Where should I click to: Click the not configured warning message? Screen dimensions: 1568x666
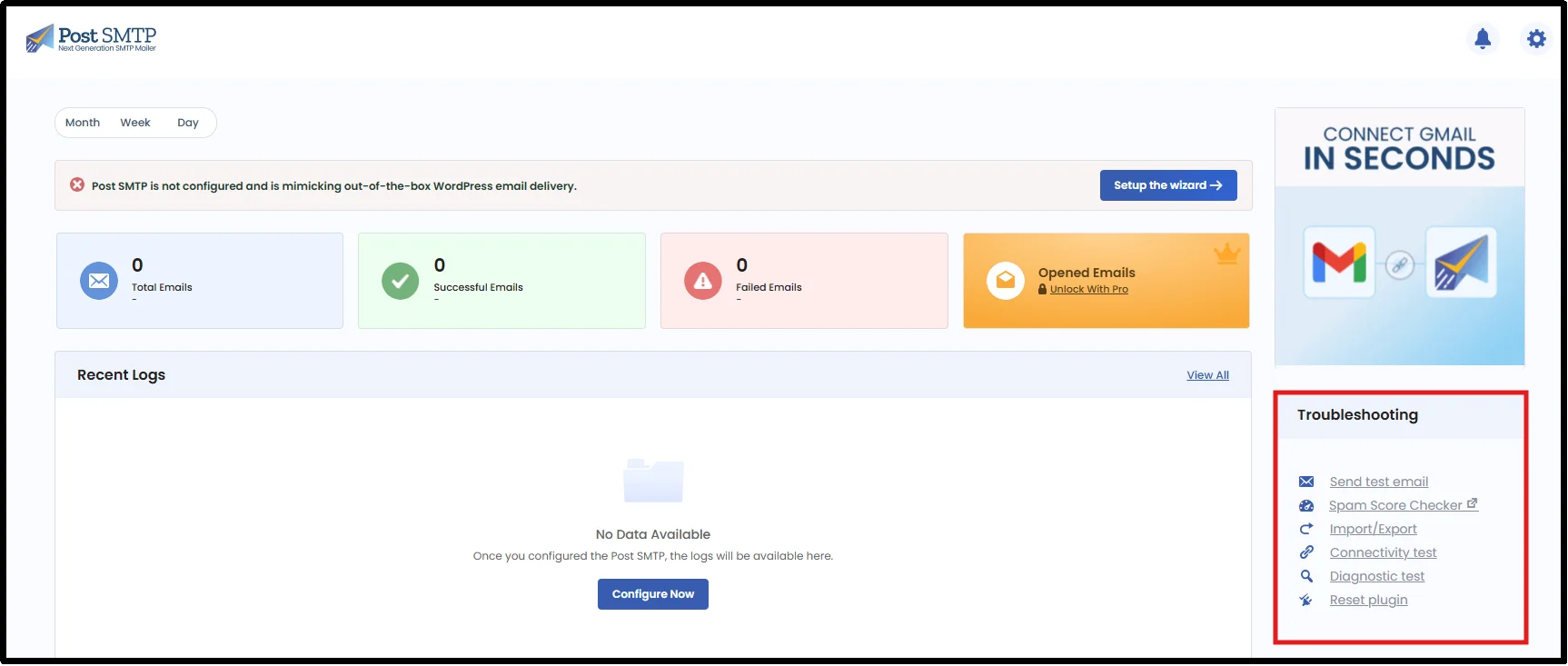point(334,186)
